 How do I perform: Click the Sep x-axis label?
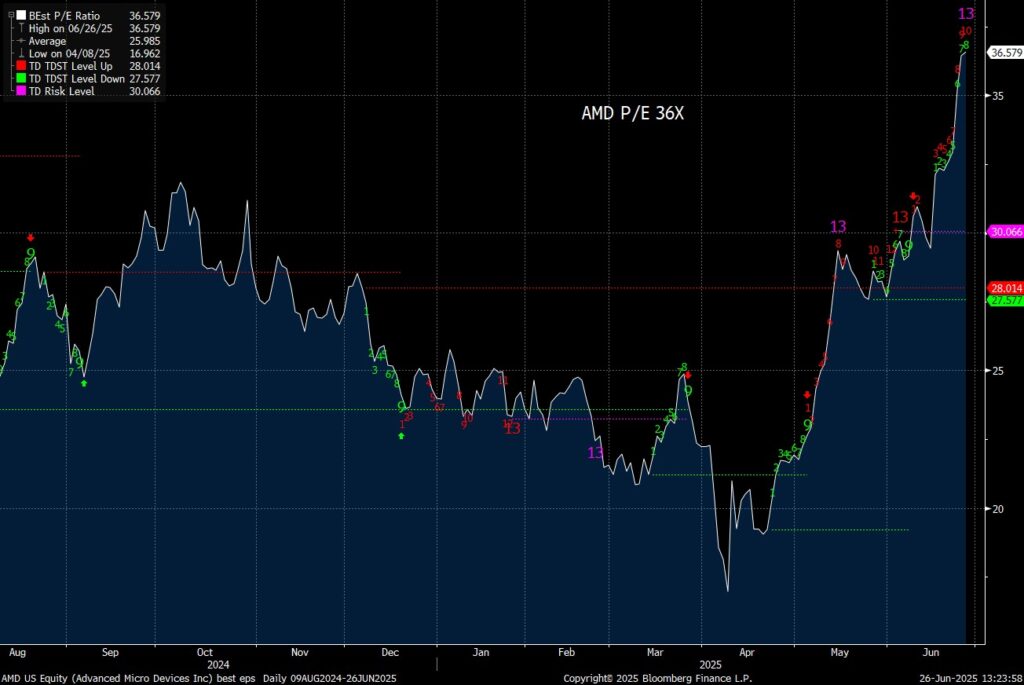110,652
